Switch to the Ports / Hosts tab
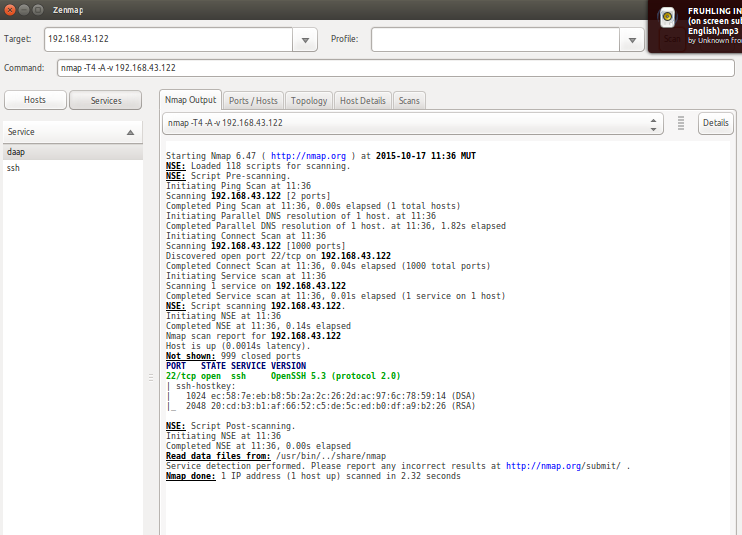Image resolution: width=742 pixels, height=535 pixels. click(253, 101)
